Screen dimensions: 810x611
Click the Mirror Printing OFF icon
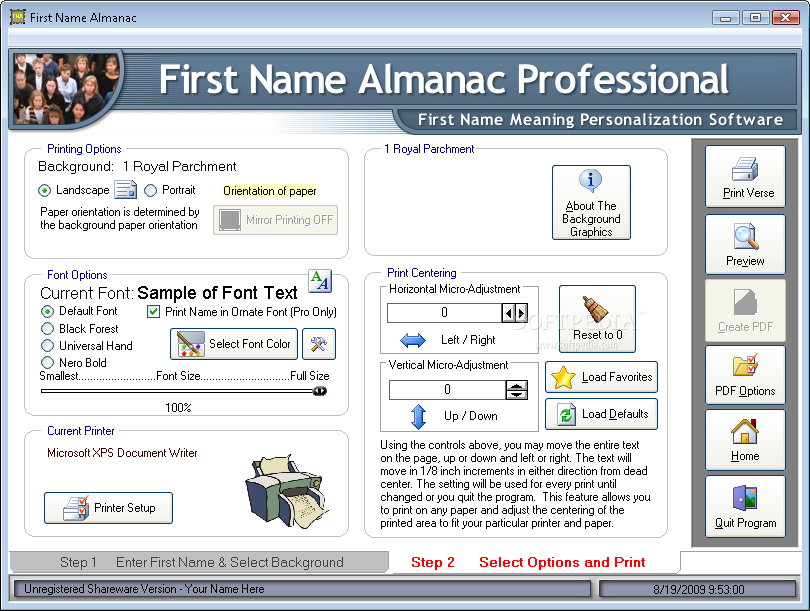pos(230,220)
